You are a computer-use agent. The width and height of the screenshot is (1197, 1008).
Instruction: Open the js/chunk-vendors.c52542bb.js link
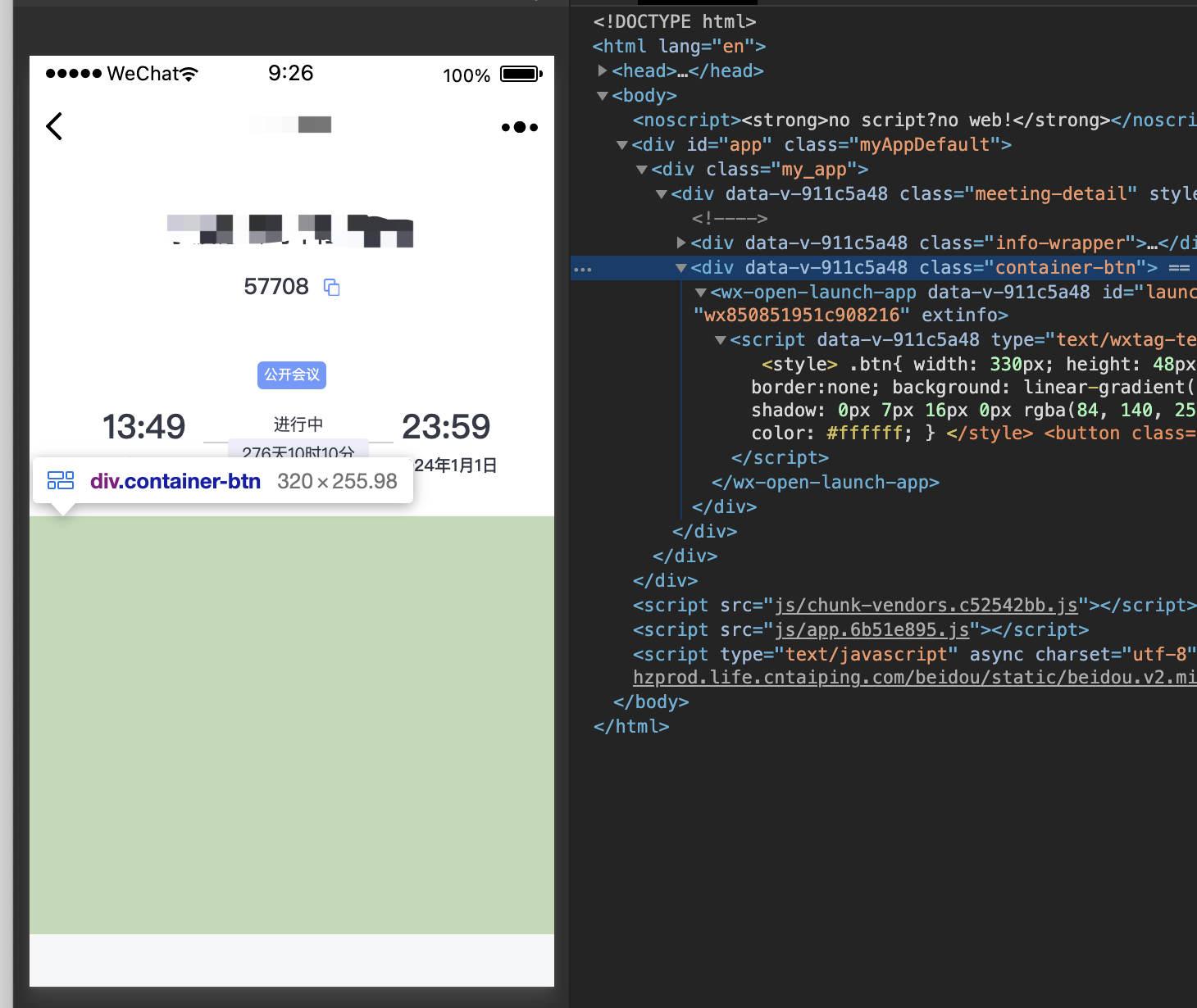[x=926, y=605]
